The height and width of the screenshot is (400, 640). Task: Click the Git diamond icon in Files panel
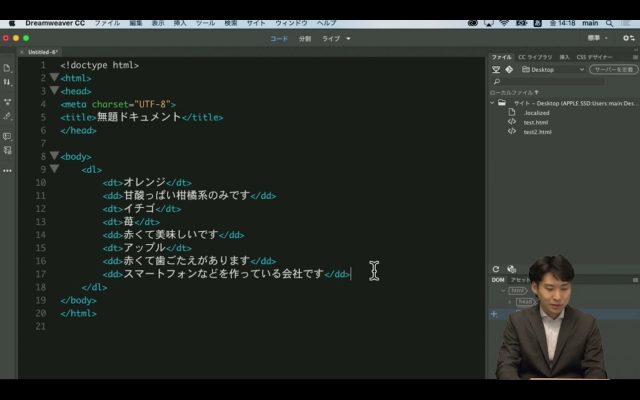pos(509,70)
